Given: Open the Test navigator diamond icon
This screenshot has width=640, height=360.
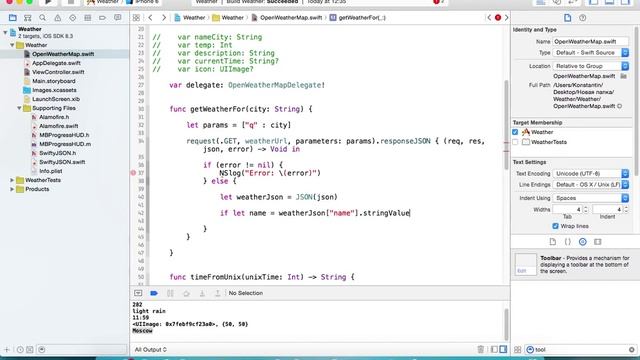Looking at the screenshot, I should coord(73,18).
